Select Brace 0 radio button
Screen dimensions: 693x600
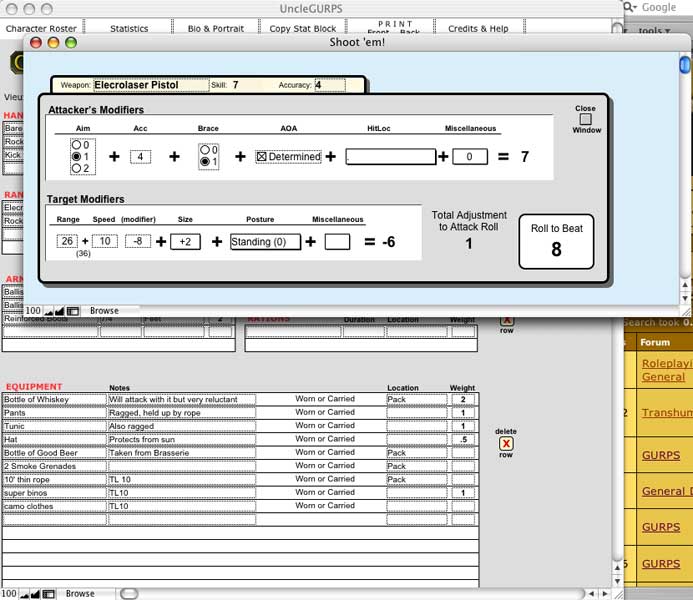[x=205, y=150]
